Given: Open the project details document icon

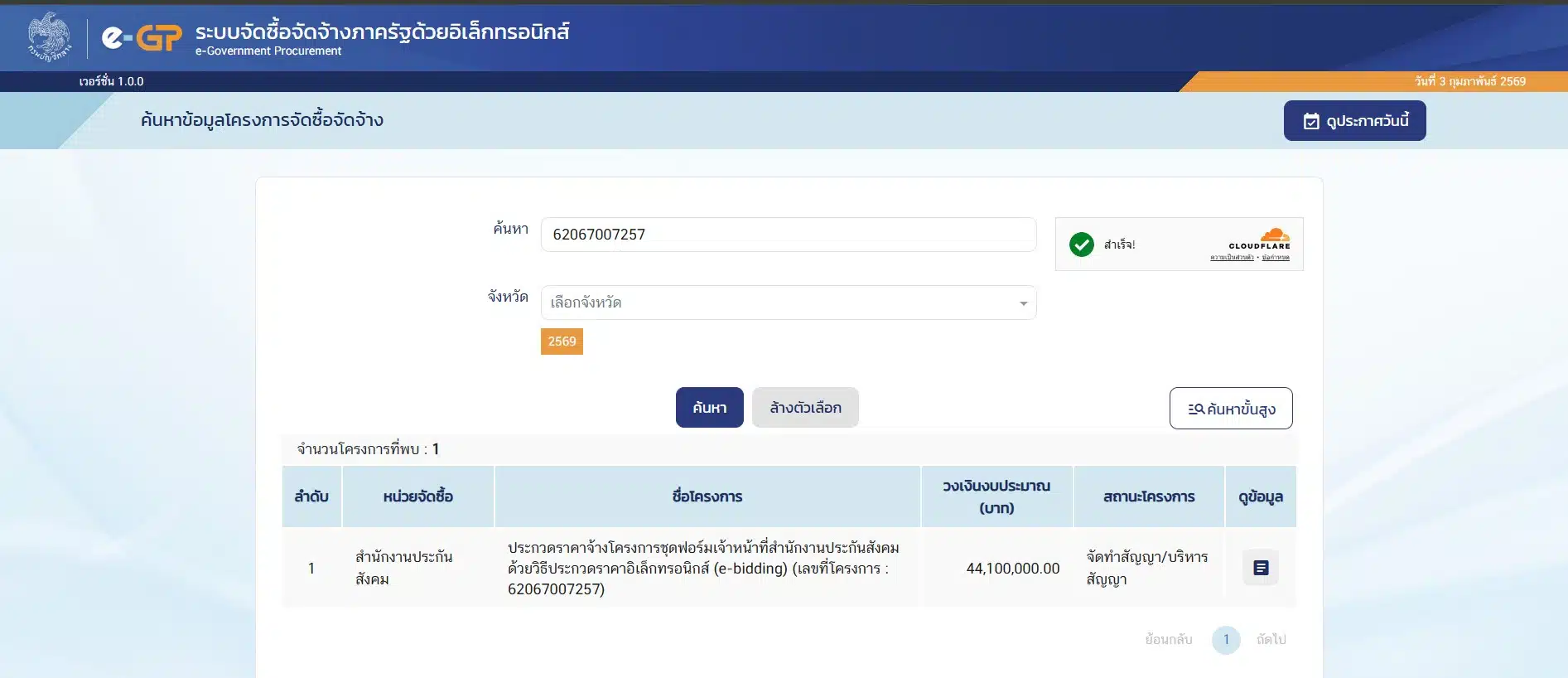Looking at the screenshot, I should (1261, 568).
